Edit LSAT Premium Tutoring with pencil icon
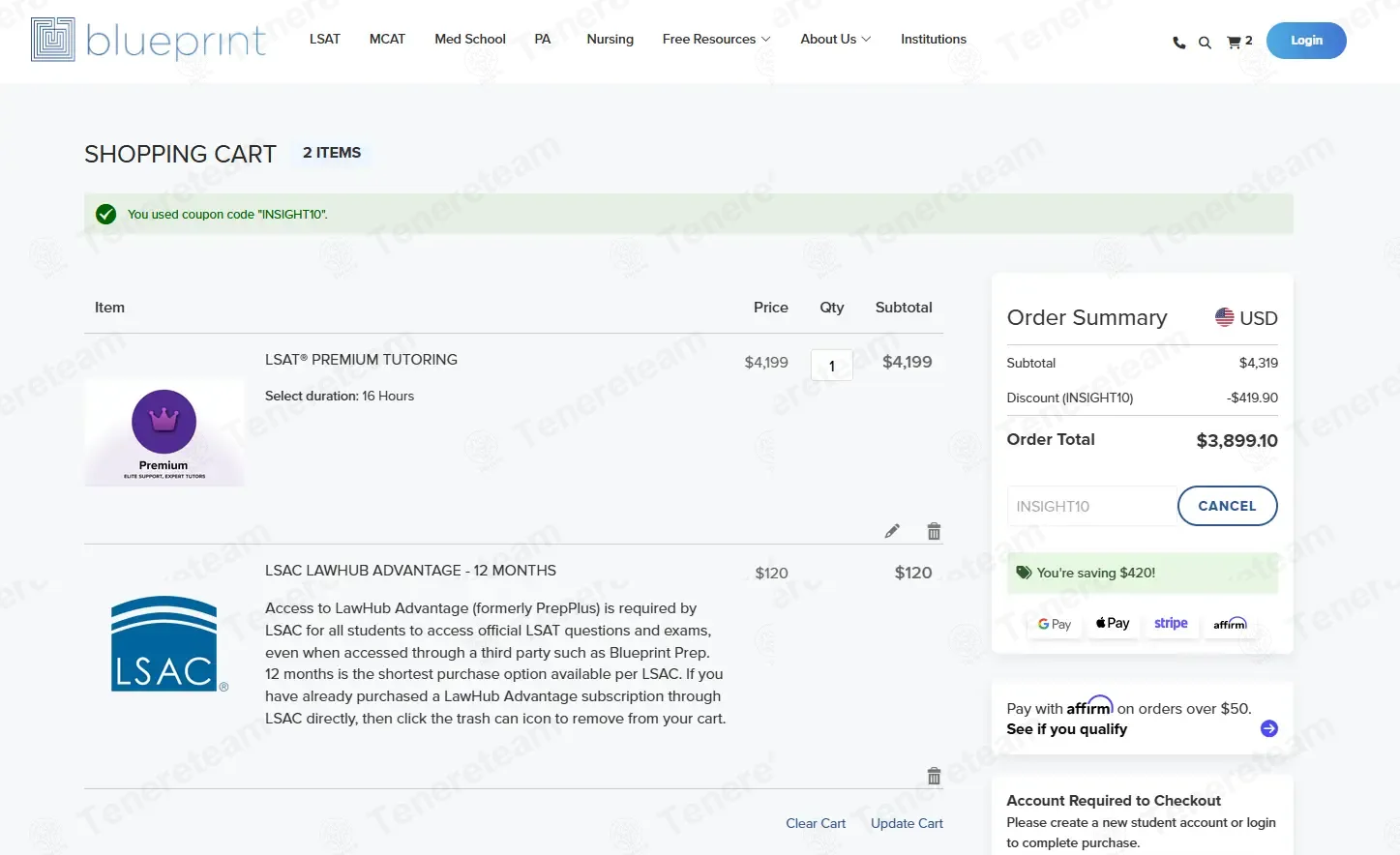The image size is (1400, 855). (892, 531)
